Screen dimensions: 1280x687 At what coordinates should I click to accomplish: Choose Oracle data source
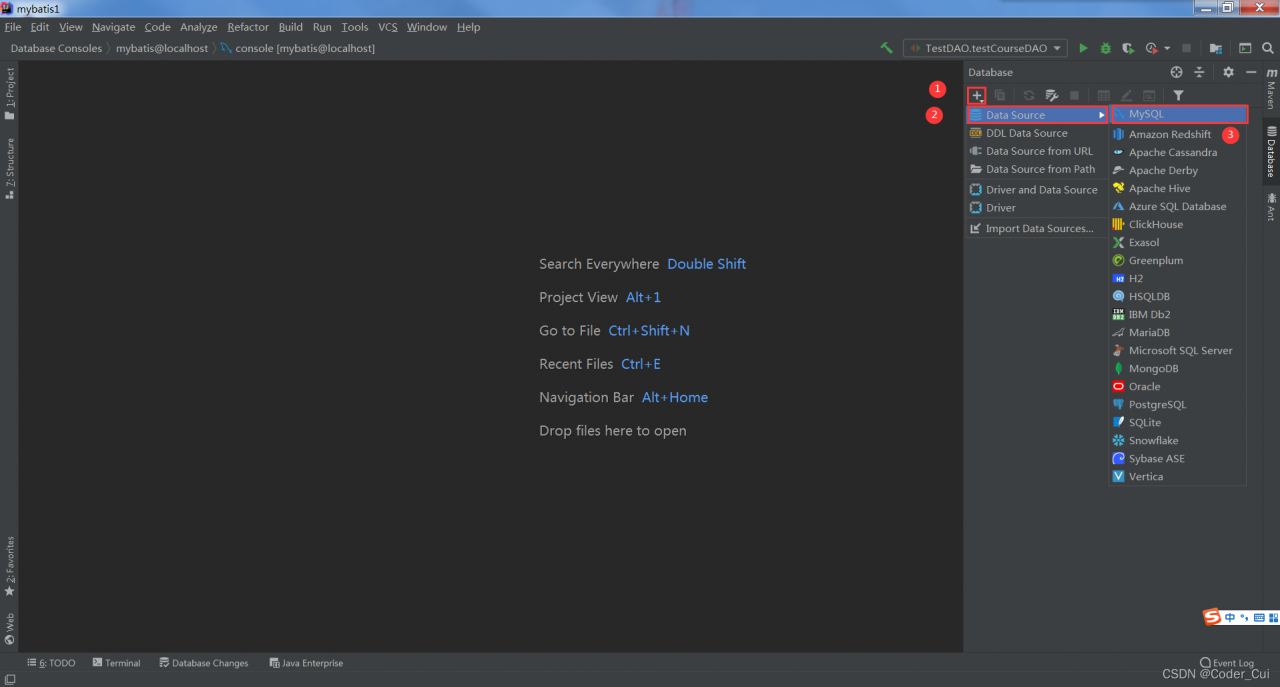pyautogui.click(x=1178, y=386)
